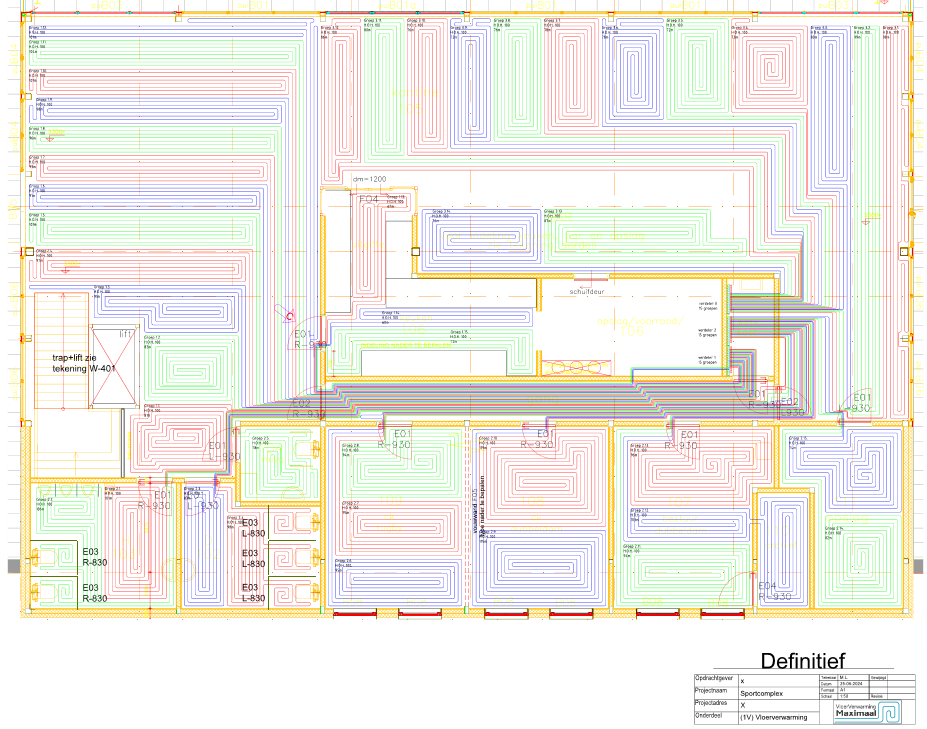Click the gray square marker on left edge
This screenshot has width=927, height=729.
click(12, 566)
